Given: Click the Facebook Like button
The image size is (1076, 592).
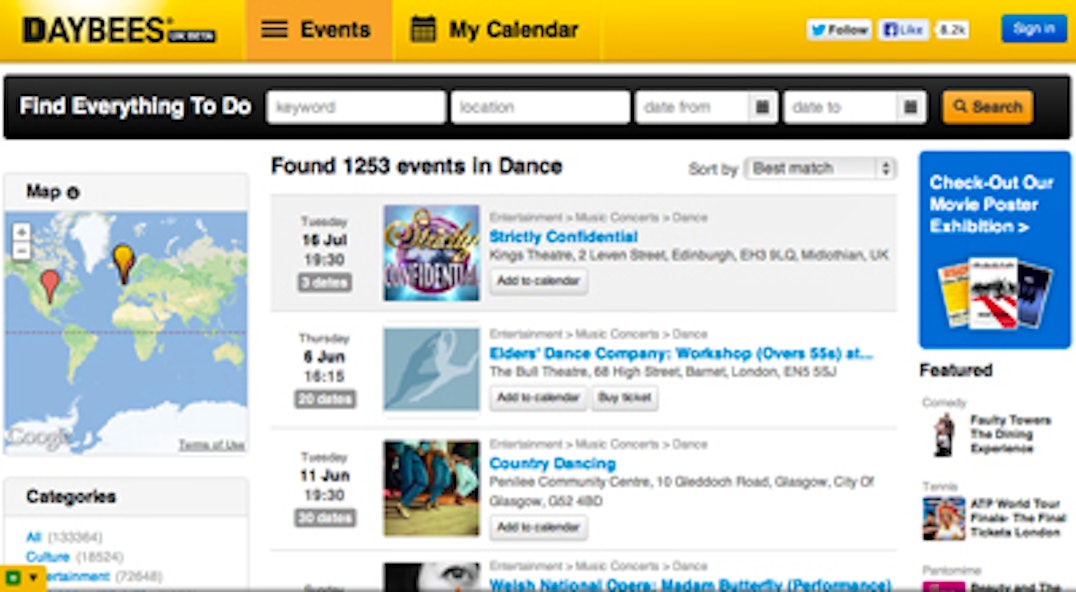Looking at the screenshot, I should click(904, 29).
